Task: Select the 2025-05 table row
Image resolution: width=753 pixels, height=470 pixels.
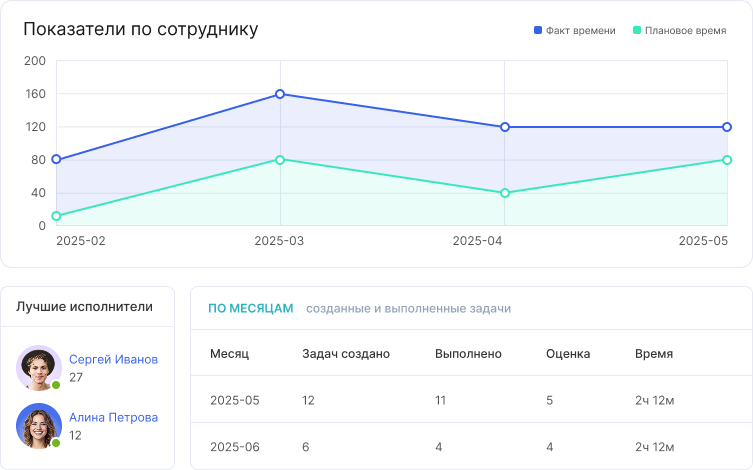Action: 470,400
